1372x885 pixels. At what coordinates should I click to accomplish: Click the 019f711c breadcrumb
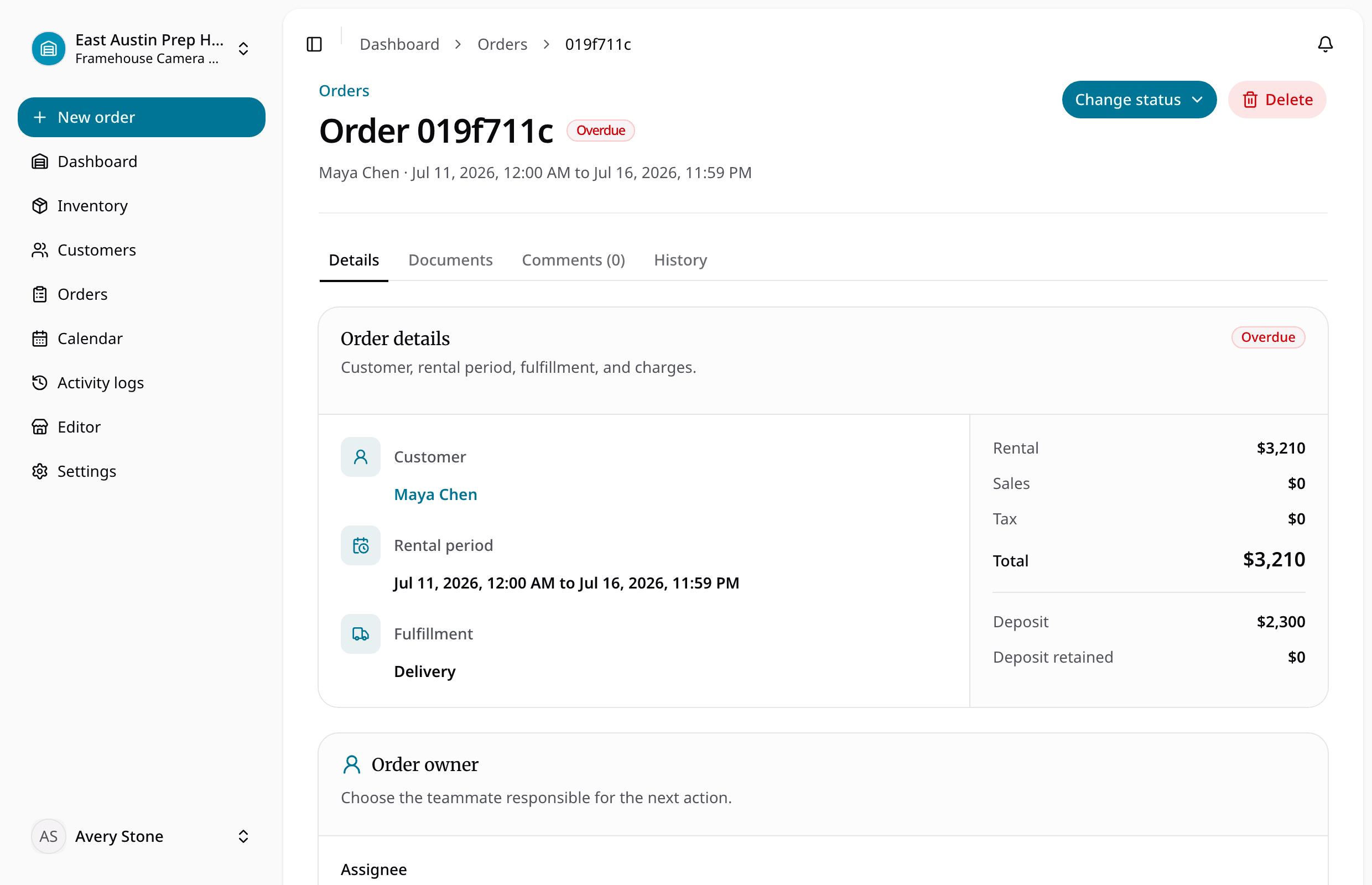tap(598, 44)
